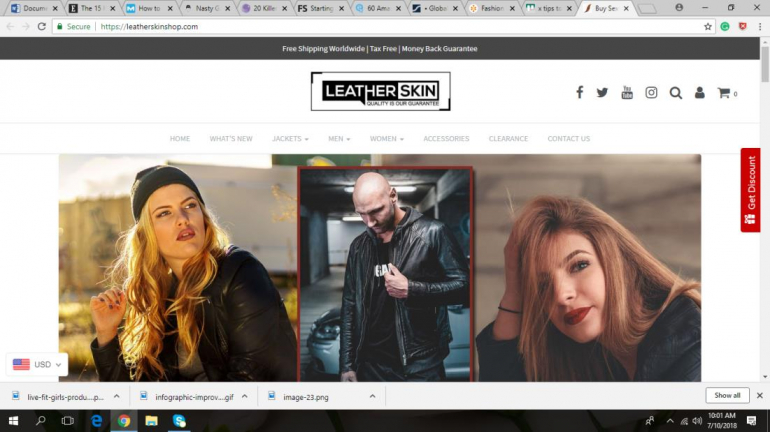770x432 pixels.
Task: Open the Facebook social icon
Action: pos(579,93)
